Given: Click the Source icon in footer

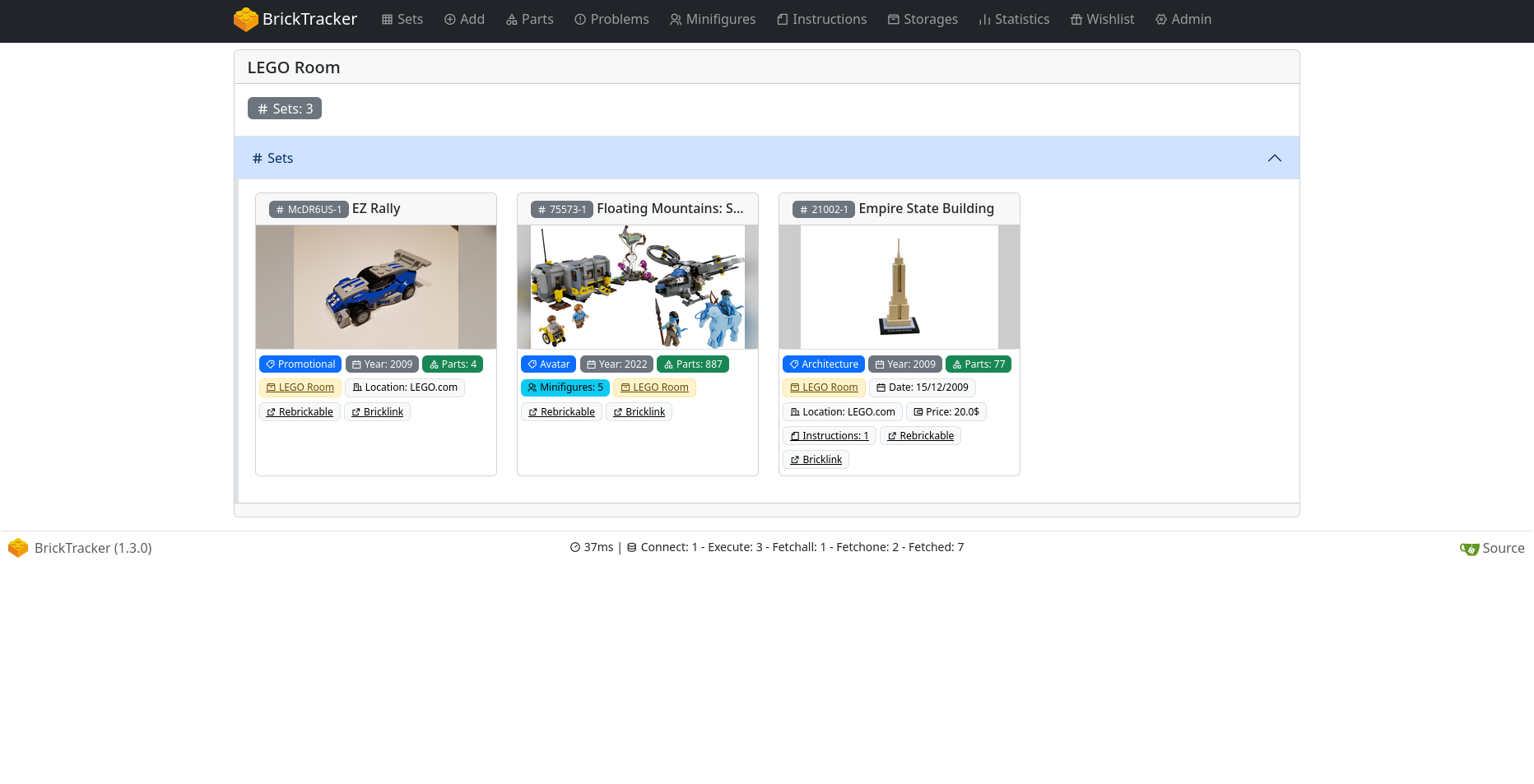Looking at the screenshot, I should 1469,550.
